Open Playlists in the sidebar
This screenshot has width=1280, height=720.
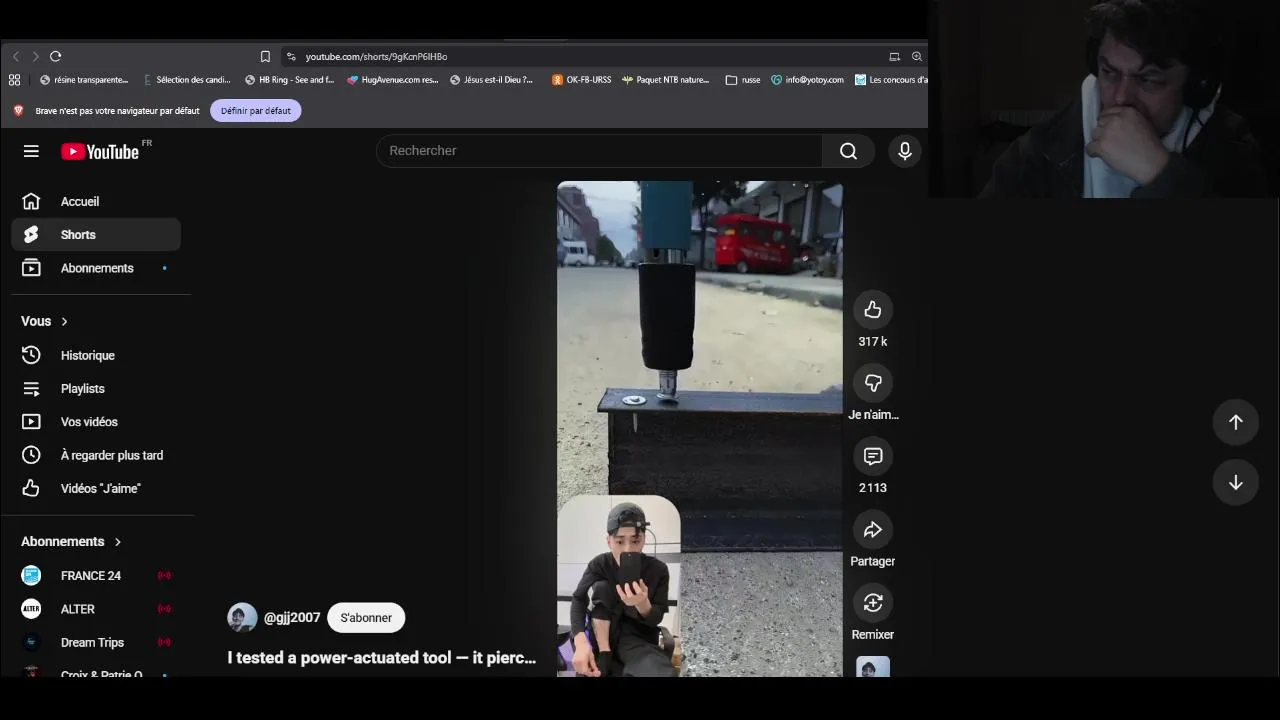point(96,388)
